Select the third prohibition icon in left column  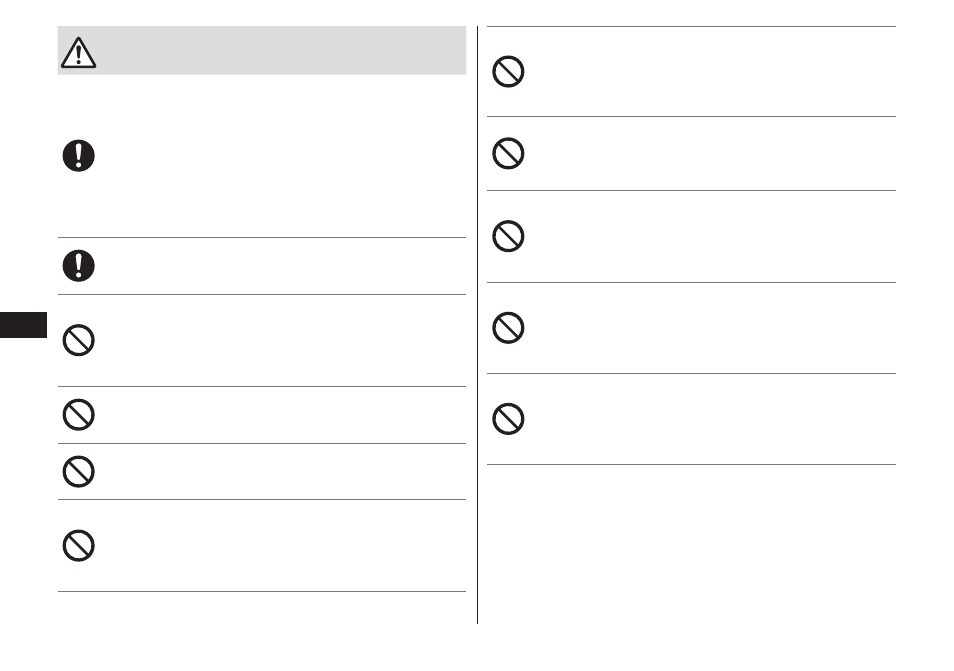[78, 471]
